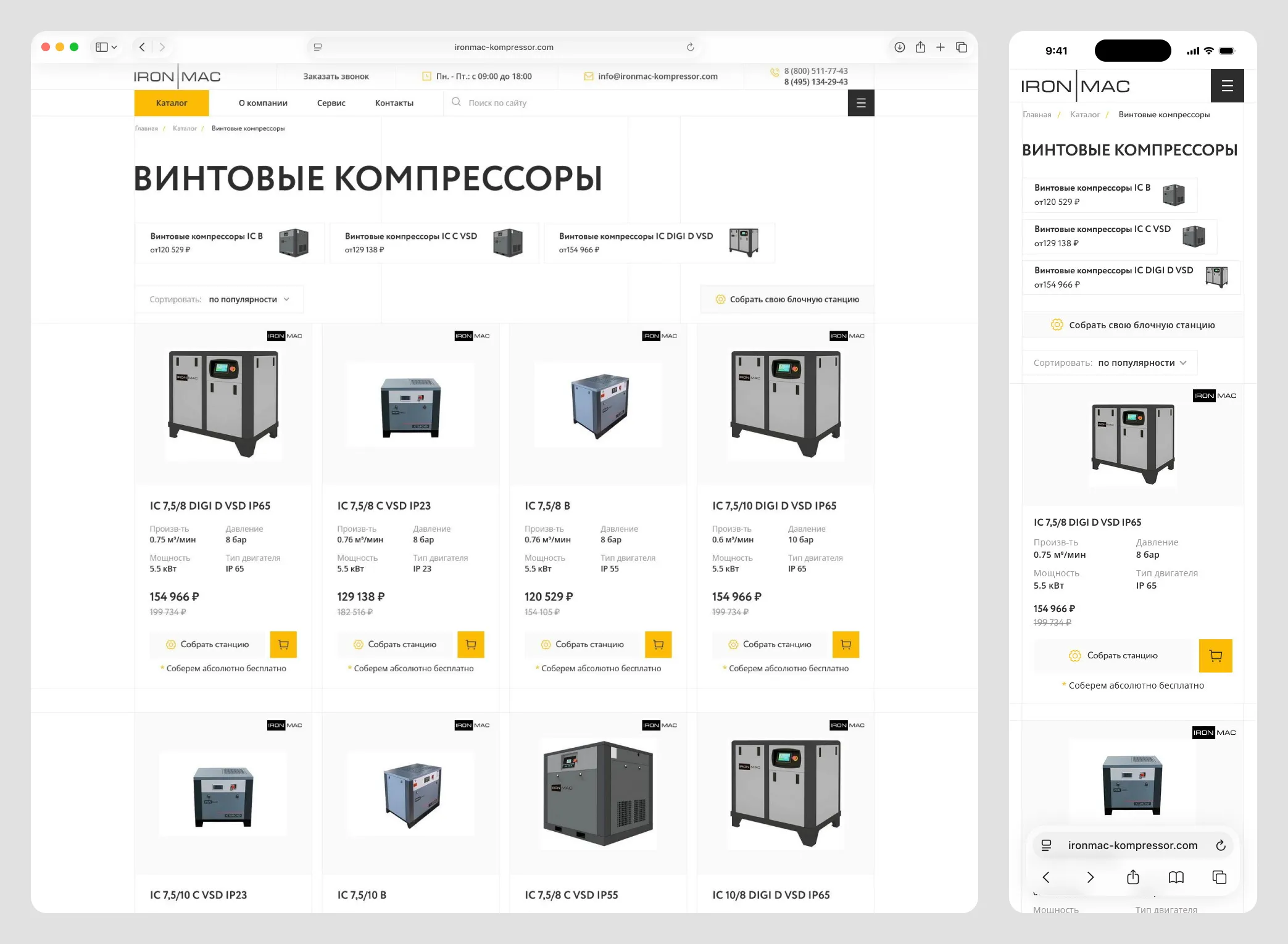The width and height of the screenshot is (1288, 944).
Task: Tap mobile yellow cart button
Action: pos(1216,656)
